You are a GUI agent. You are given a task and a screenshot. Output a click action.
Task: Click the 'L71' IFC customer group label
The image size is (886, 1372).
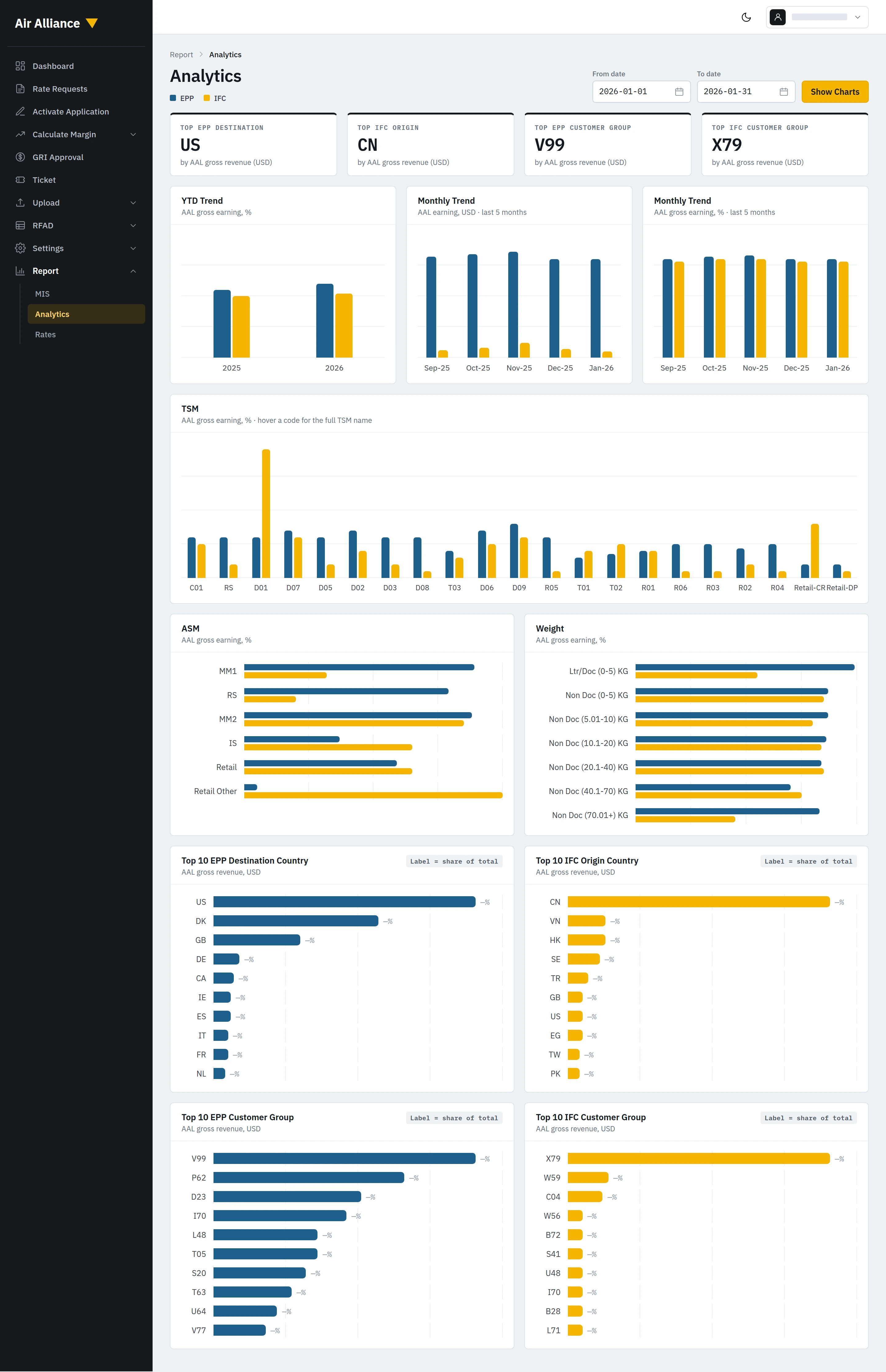tap(553, 1330)
